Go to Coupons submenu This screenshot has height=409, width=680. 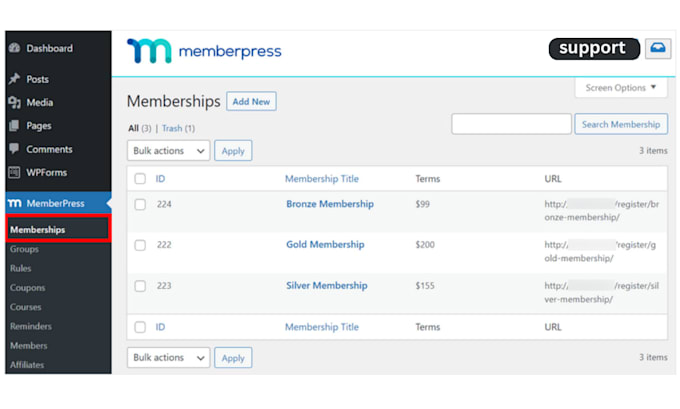[x=27, y=288]
